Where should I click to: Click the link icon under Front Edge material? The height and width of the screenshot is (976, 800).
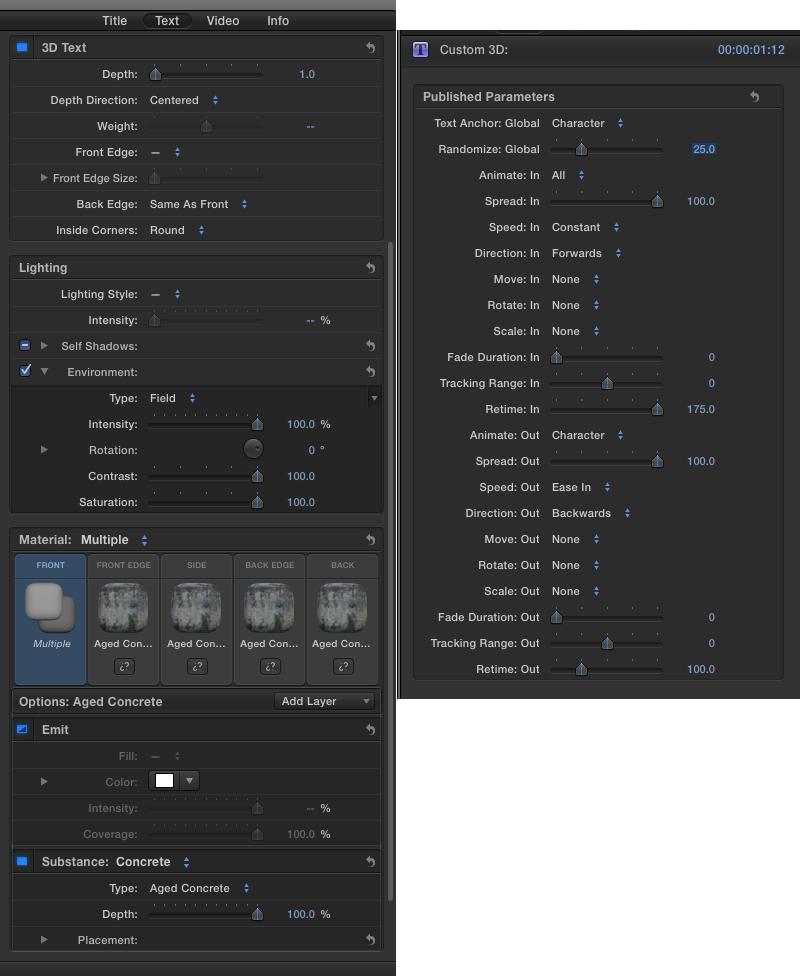pyautogui.click(x=124, y=666)
